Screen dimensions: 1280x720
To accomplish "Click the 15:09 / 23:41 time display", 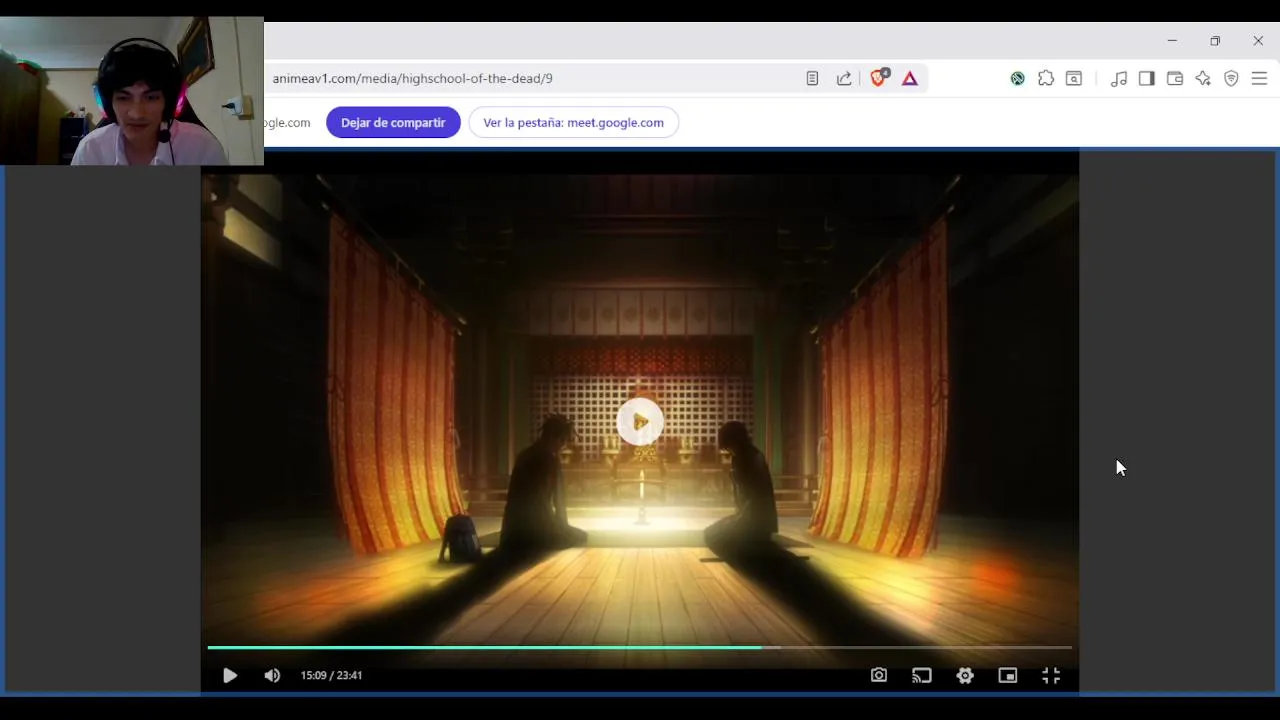I will (x=331, y=676).
